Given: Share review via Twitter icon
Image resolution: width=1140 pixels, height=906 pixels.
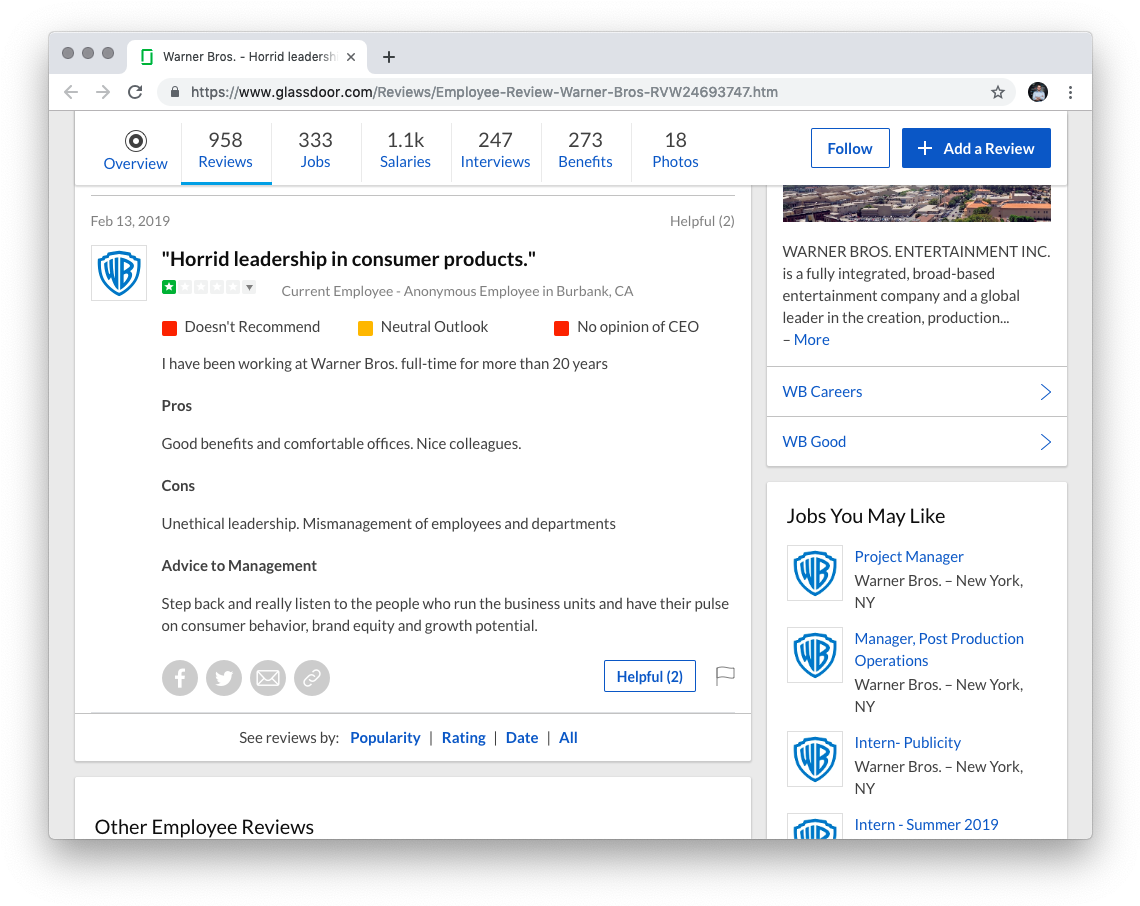Looking at the screenshot, I should (224, 678).
